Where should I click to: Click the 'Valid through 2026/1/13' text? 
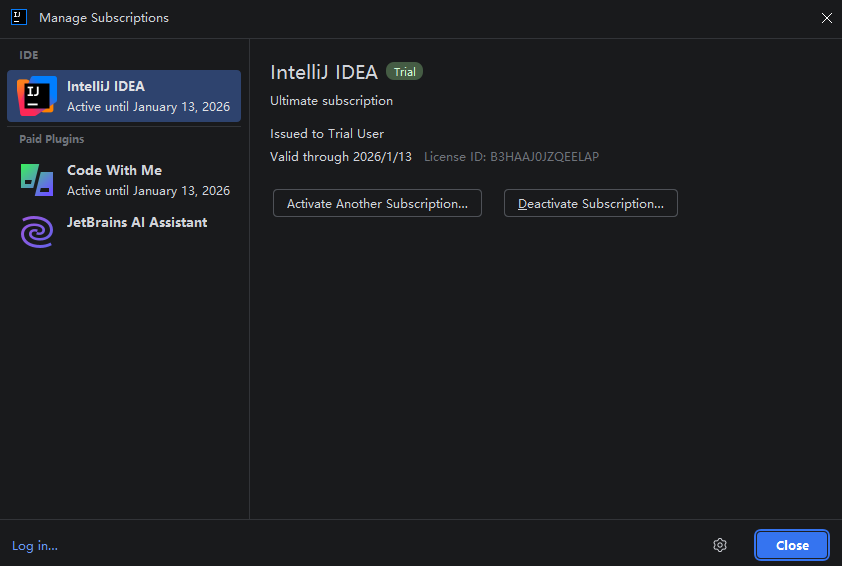click(340, 157)
